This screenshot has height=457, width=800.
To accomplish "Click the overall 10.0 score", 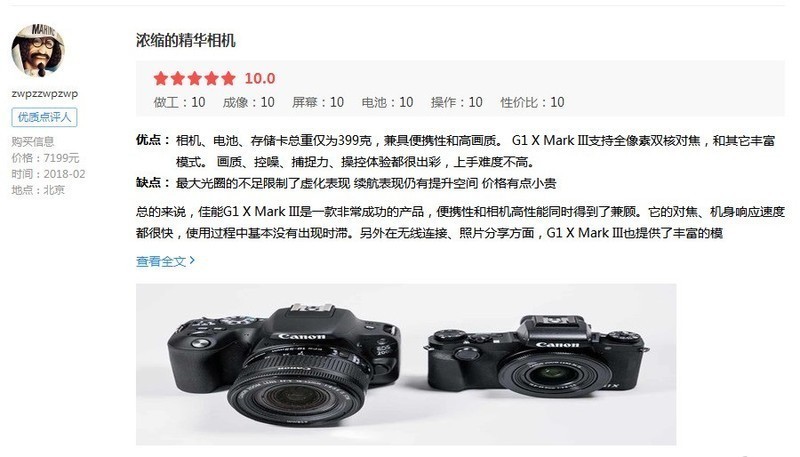I will click(x=260, y=79).
